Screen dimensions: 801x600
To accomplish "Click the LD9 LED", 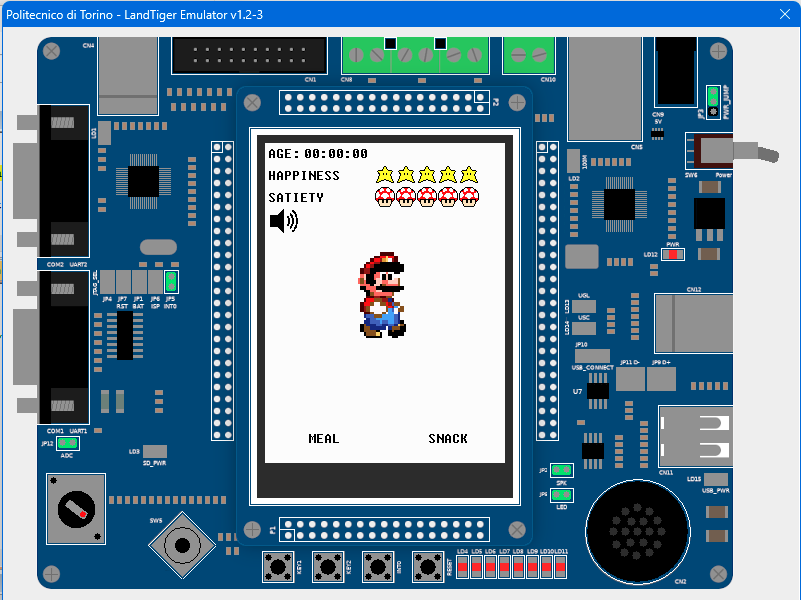I will (532, 567).
